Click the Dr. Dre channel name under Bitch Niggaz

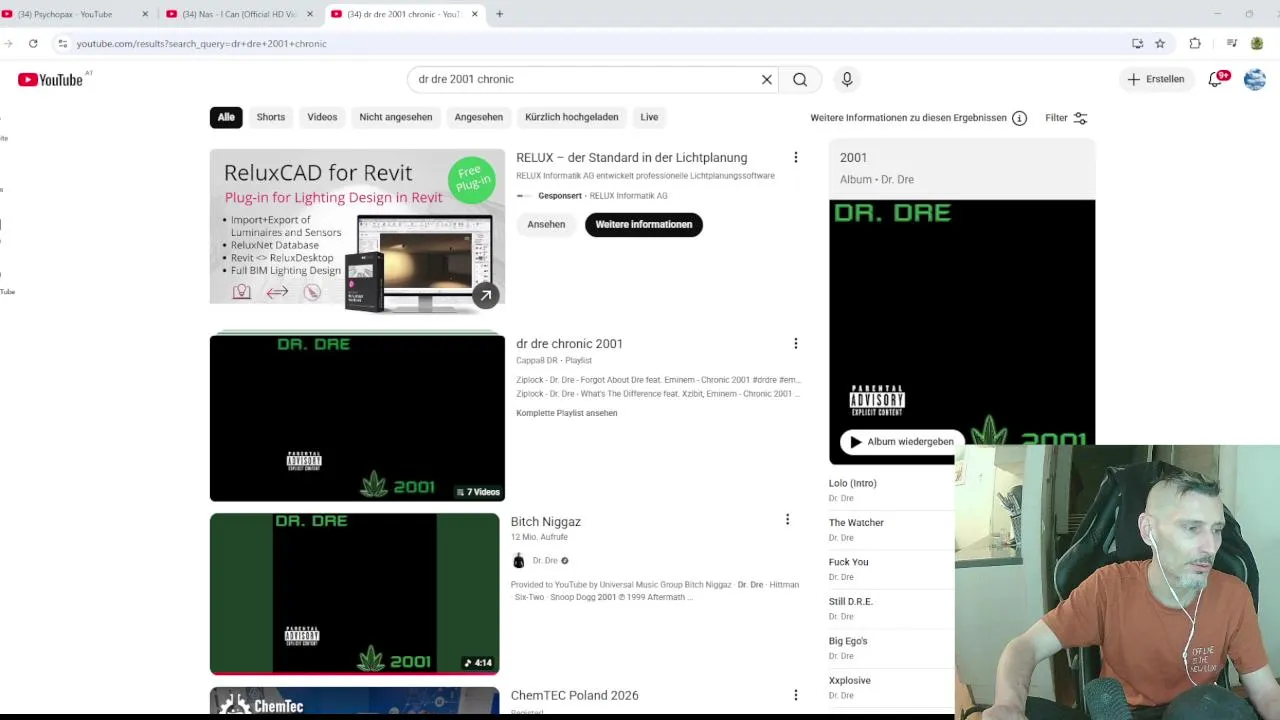click(545, 561)
